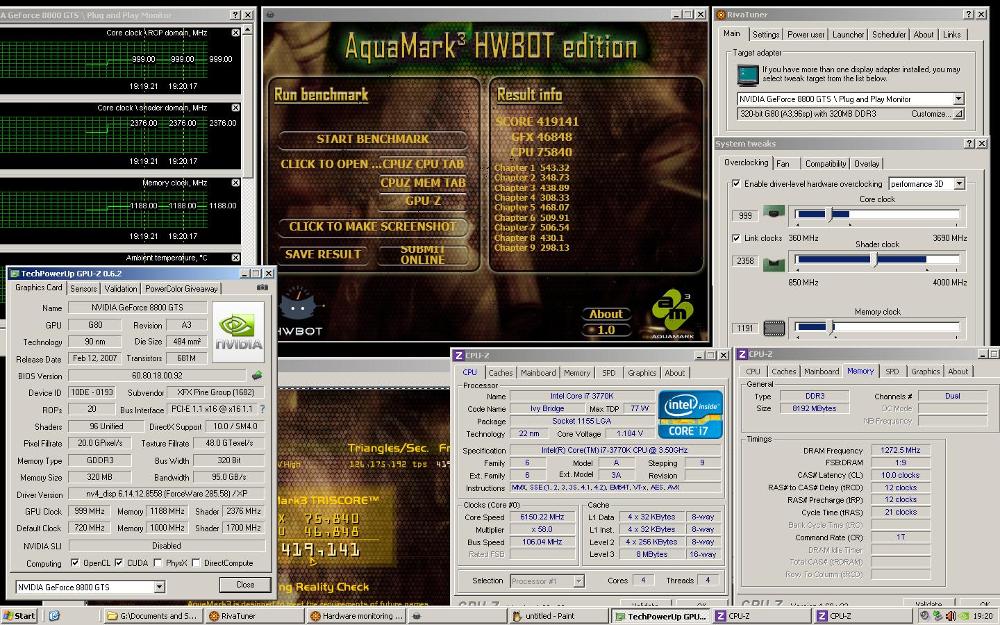
Task: Click the Shader clock value field 2358
Action: coord(745,261)
